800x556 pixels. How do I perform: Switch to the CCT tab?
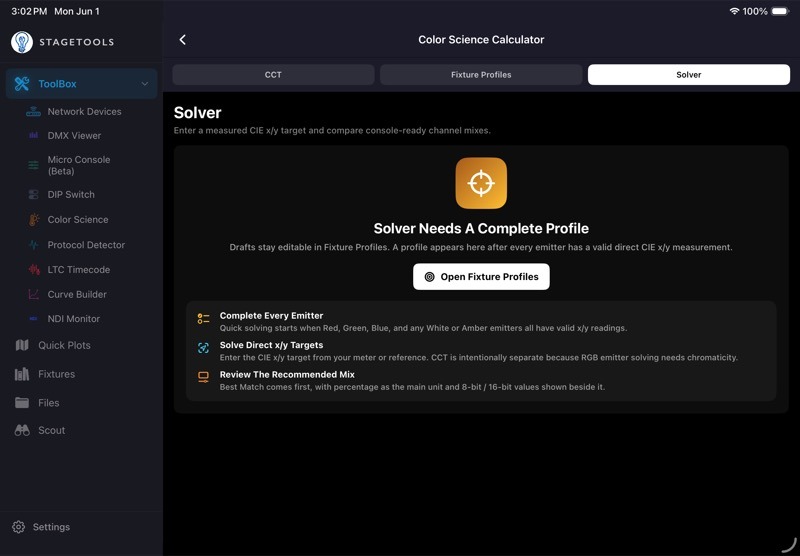pyautogui.click(x=273, y=74)
